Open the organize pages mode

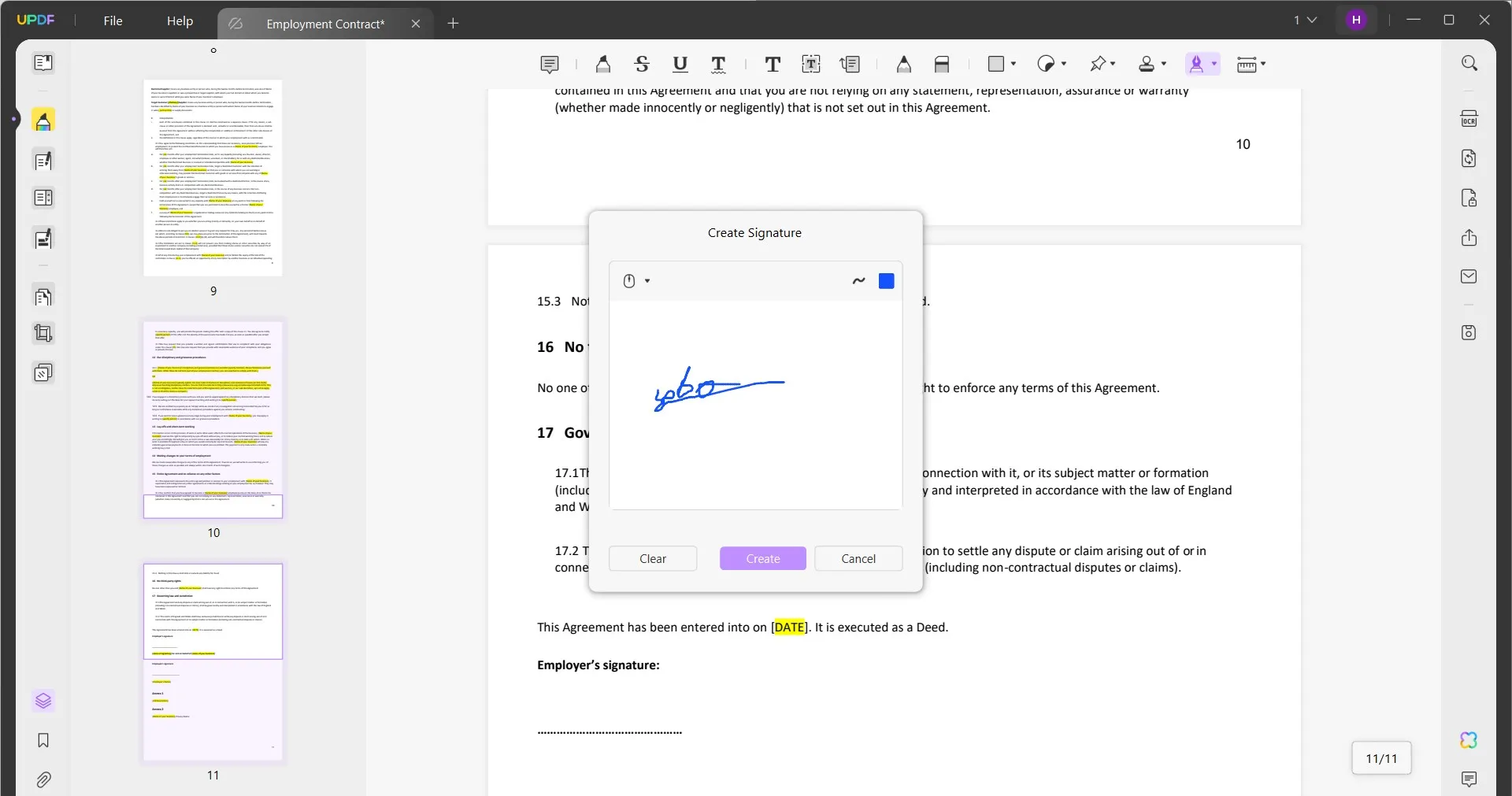pyautogui.click(x=43, y=297)
